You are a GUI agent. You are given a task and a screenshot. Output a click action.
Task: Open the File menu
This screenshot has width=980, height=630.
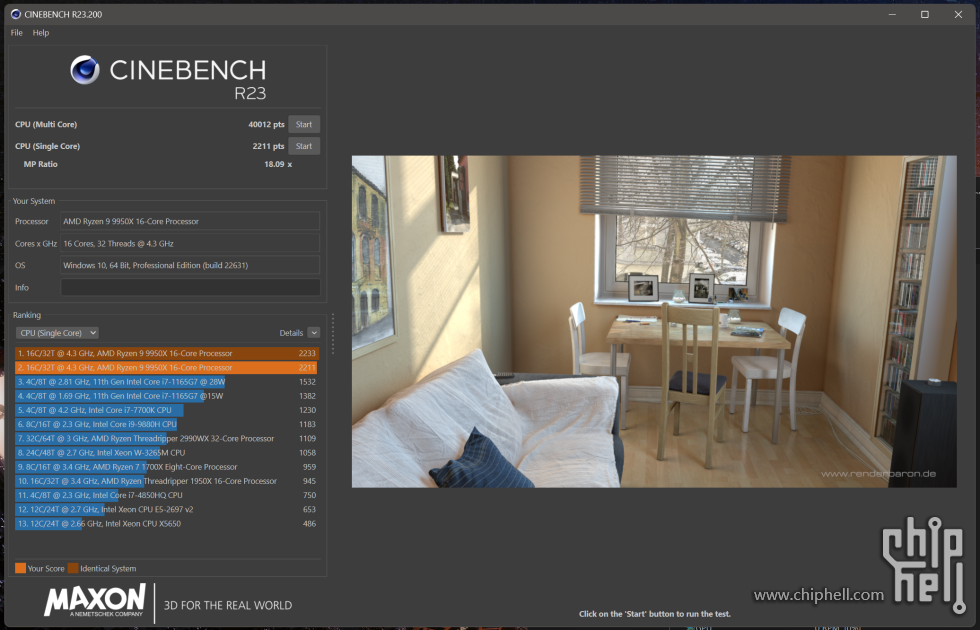16,32
